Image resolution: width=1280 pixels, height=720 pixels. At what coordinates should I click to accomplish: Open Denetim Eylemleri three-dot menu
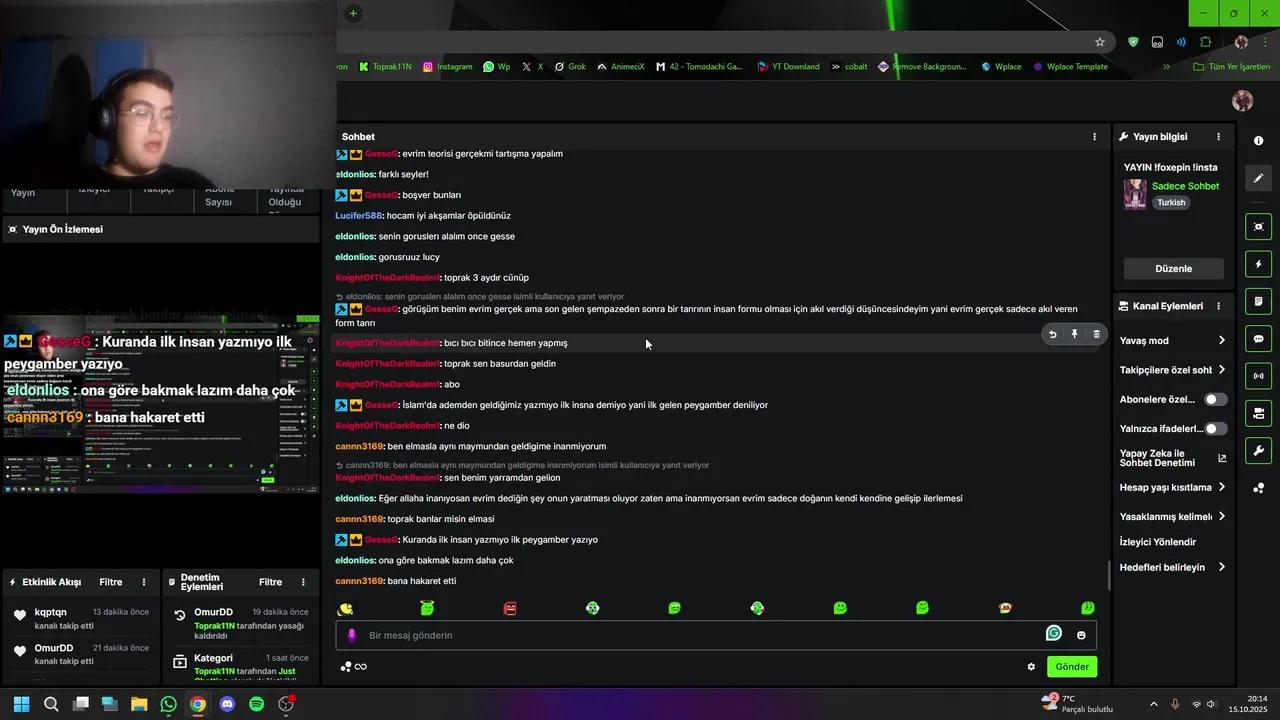305,582
